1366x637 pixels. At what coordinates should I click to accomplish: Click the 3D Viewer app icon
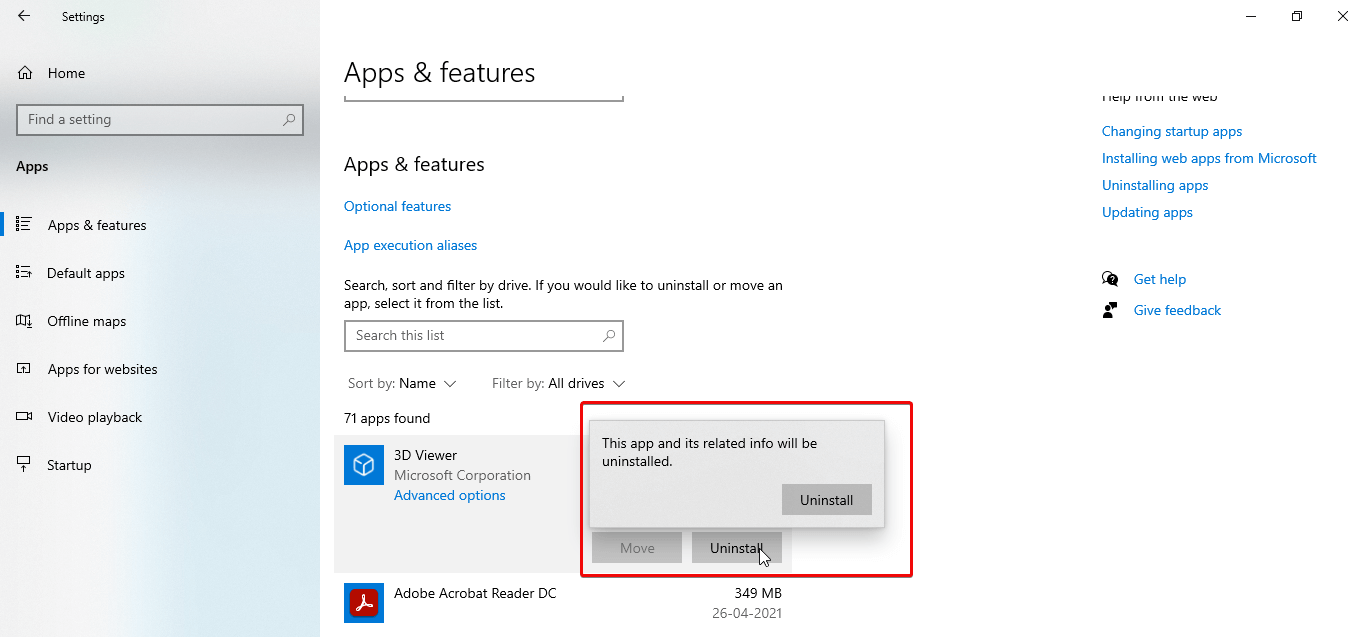click(x=363, y=464)
